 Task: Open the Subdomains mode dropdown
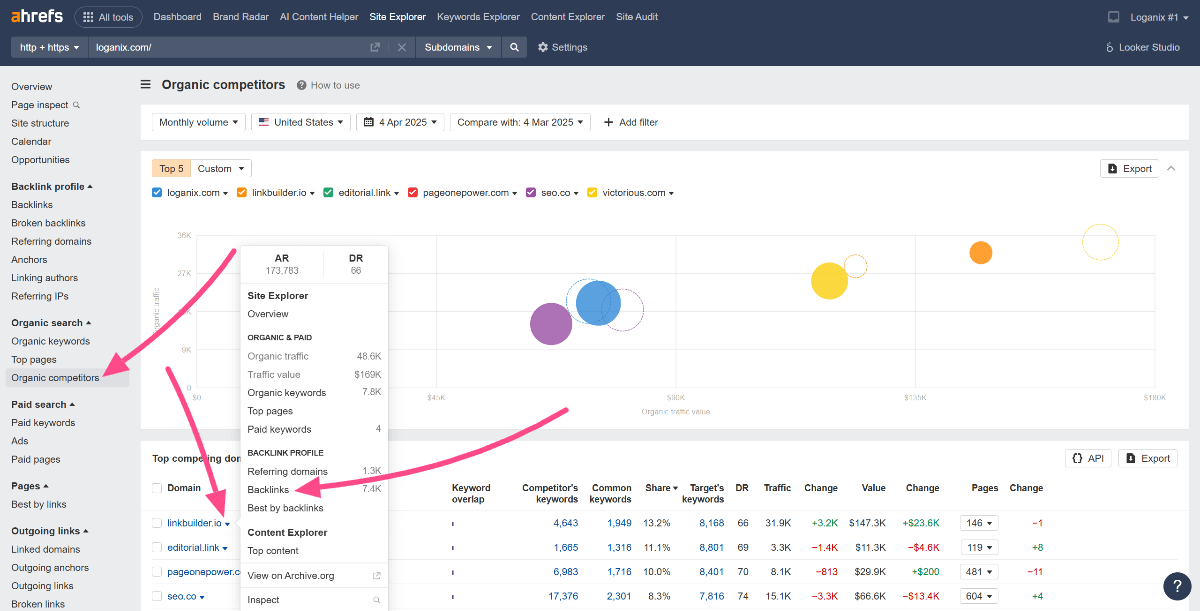(458, 47)
